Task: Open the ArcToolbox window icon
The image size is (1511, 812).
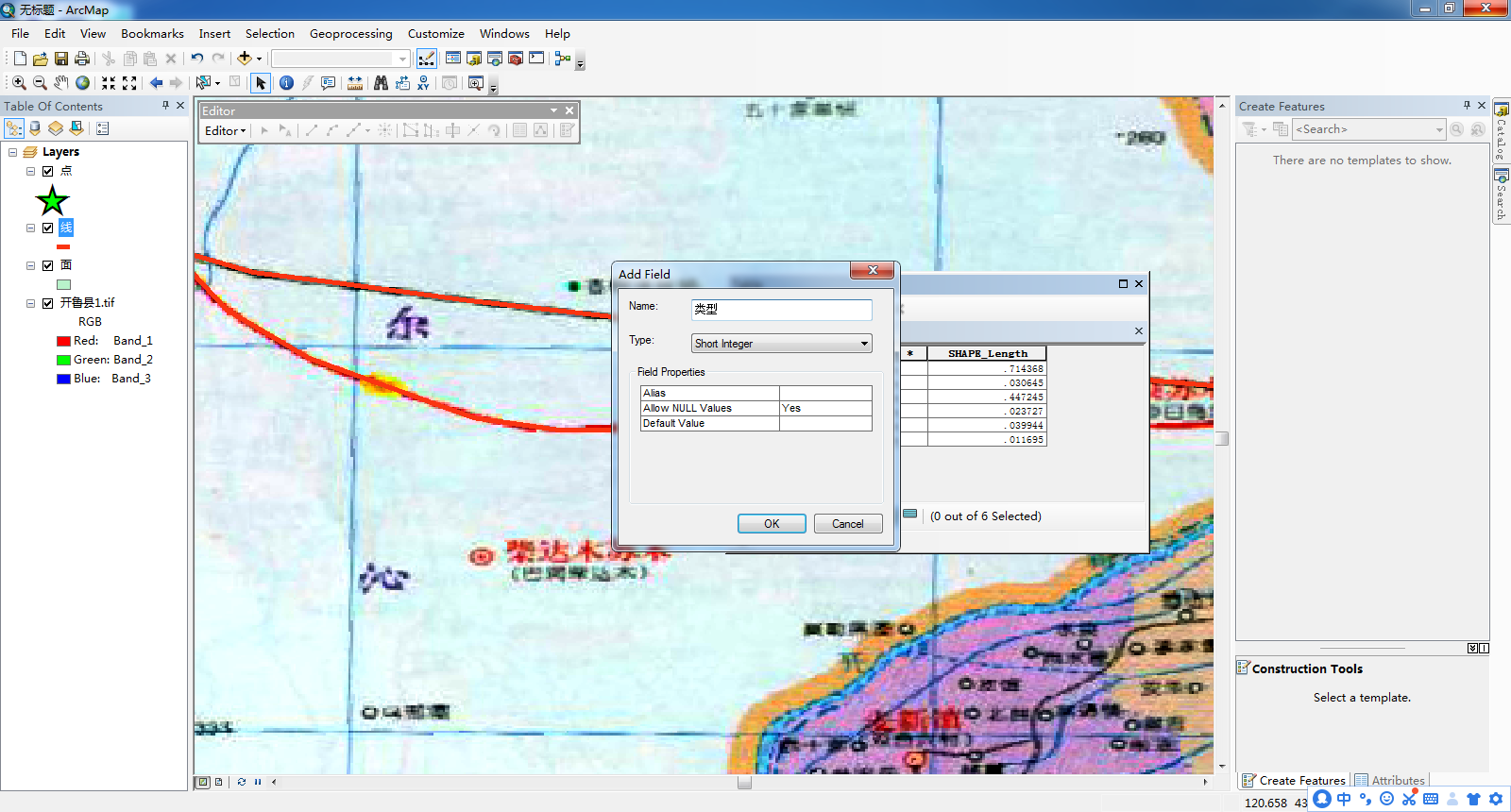Action: [516, 59]
